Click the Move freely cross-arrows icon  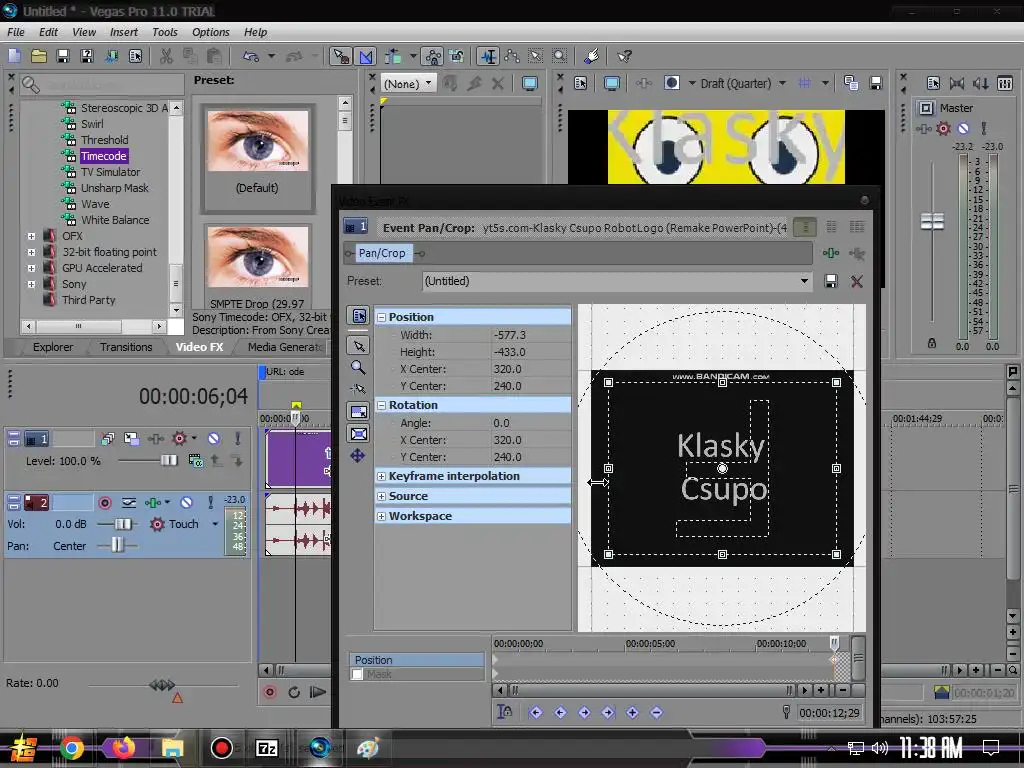[358, 456]
